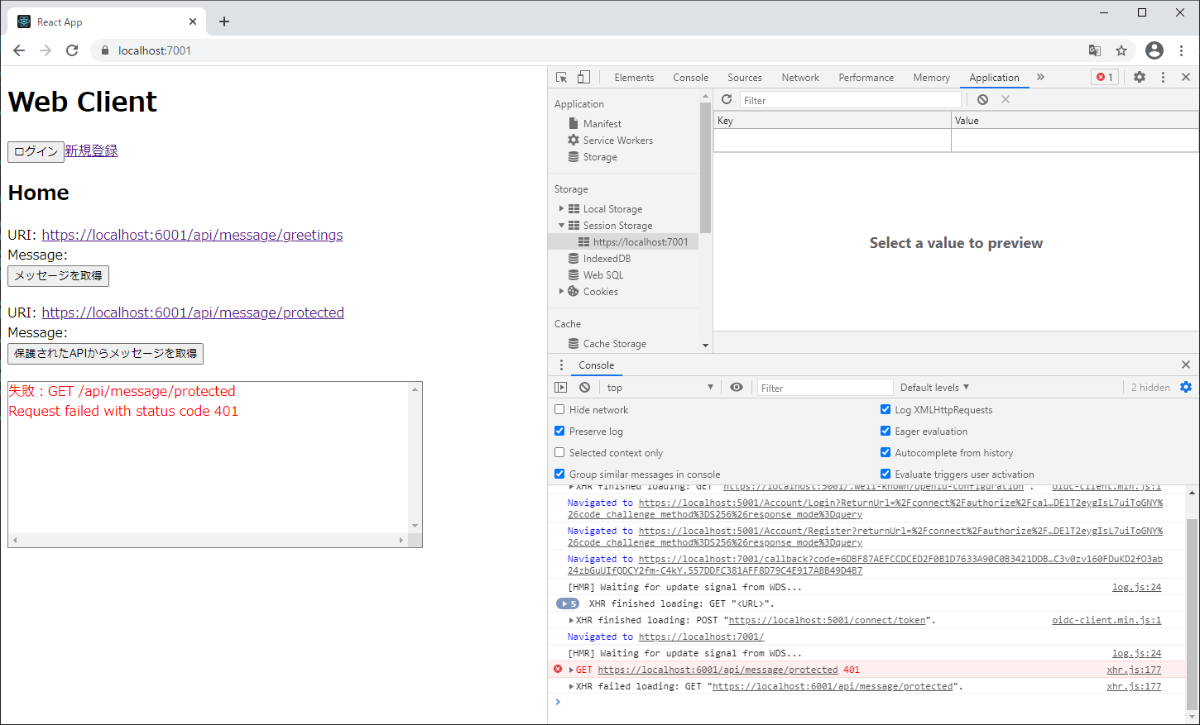Viewport: 1200px width, 725px height.
Task: Close the React App tab
Action: point(192,21)
